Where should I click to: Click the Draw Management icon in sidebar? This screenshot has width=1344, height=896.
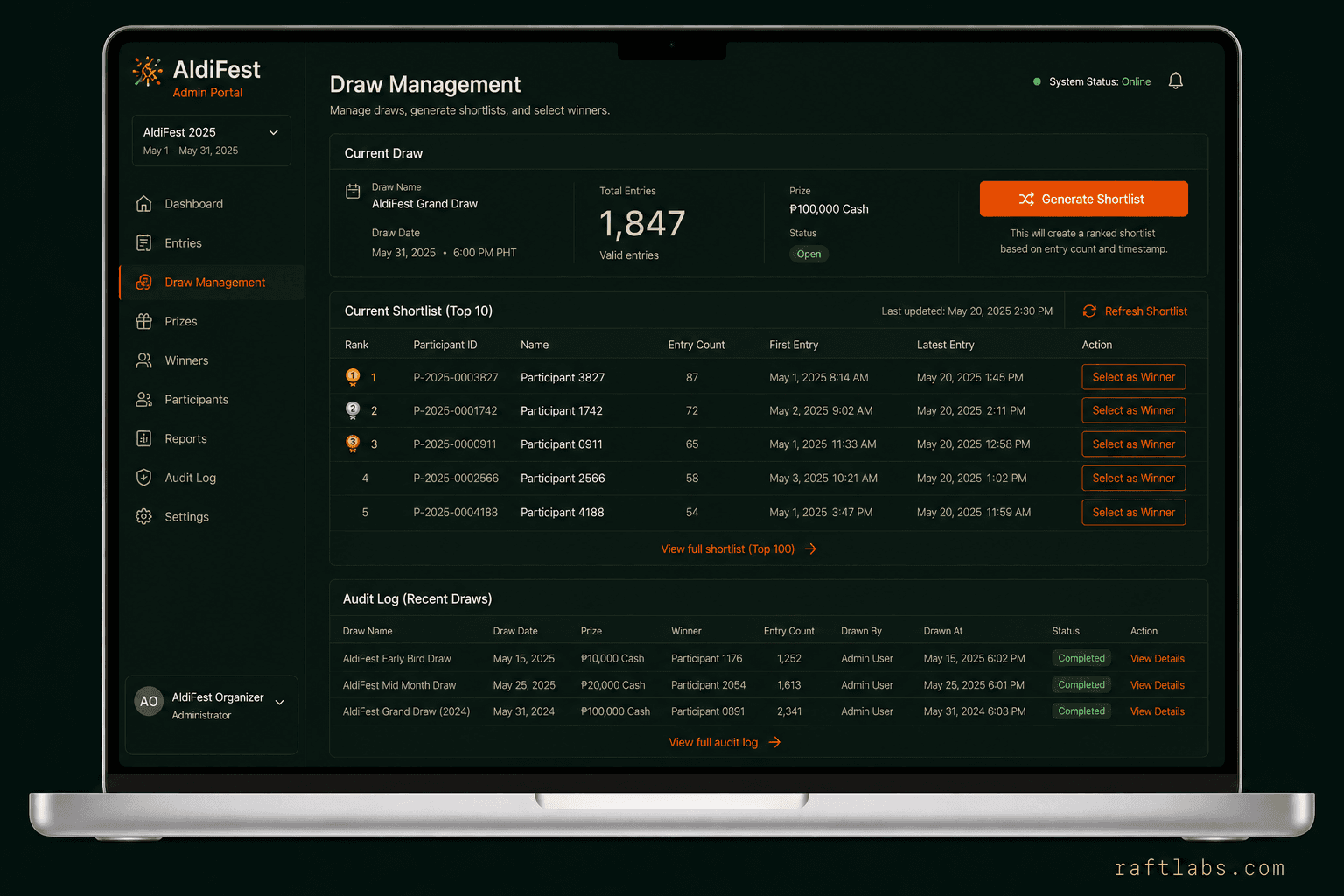pos(144,283)
